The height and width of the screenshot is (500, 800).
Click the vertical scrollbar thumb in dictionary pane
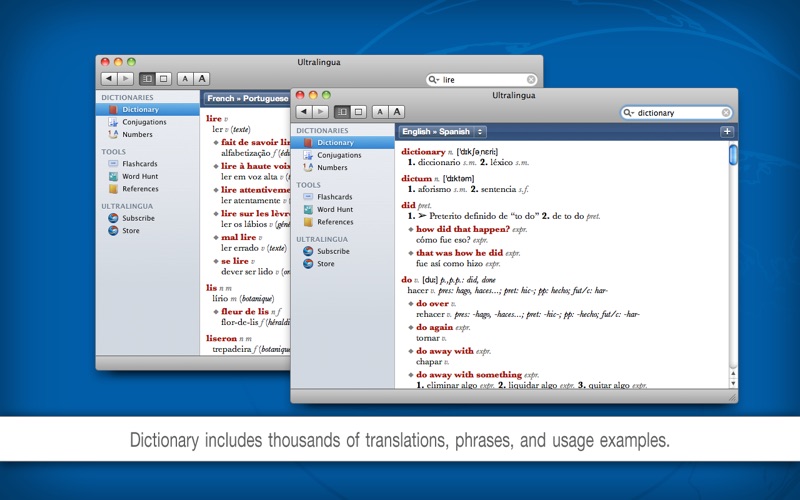coord(733,155)
